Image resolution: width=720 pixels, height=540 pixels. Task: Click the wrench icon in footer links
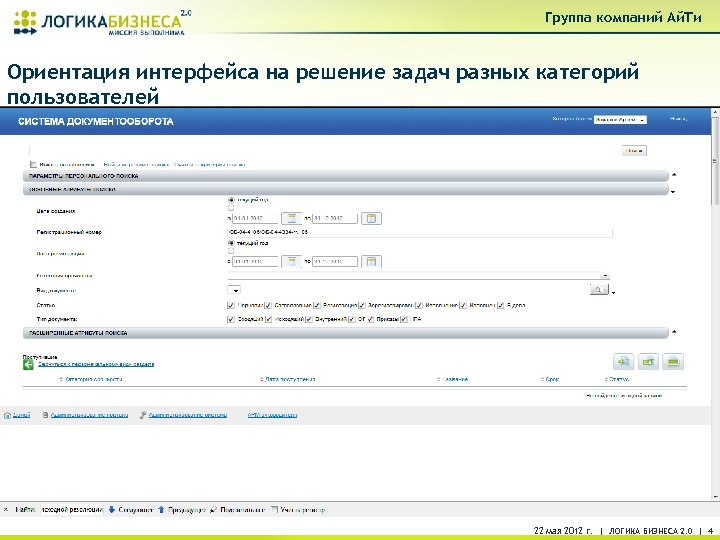coord(143,415)
